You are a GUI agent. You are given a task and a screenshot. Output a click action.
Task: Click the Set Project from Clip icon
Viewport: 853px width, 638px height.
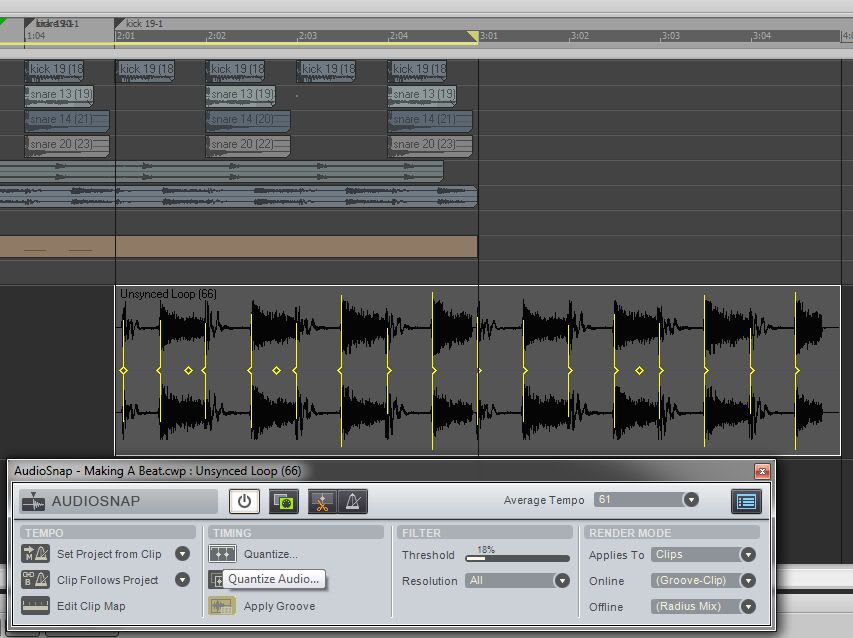click(36, 554)
